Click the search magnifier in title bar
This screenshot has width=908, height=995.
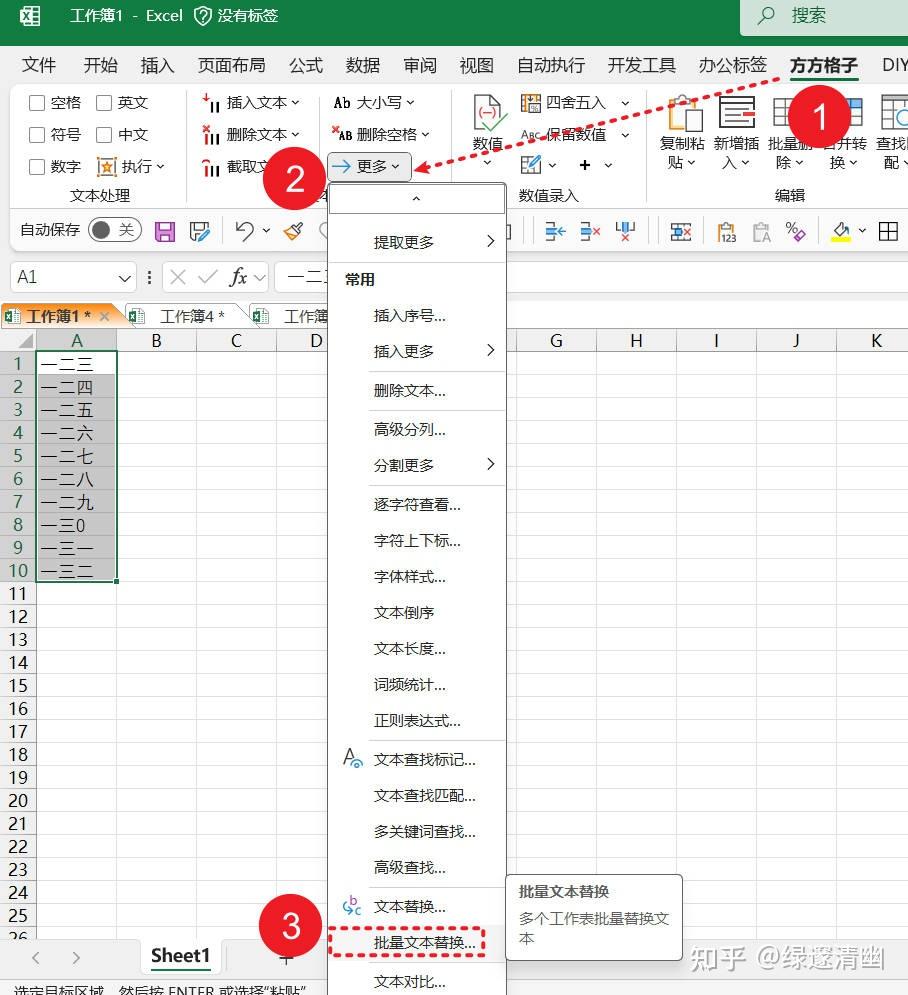click(x=767, y=16)
